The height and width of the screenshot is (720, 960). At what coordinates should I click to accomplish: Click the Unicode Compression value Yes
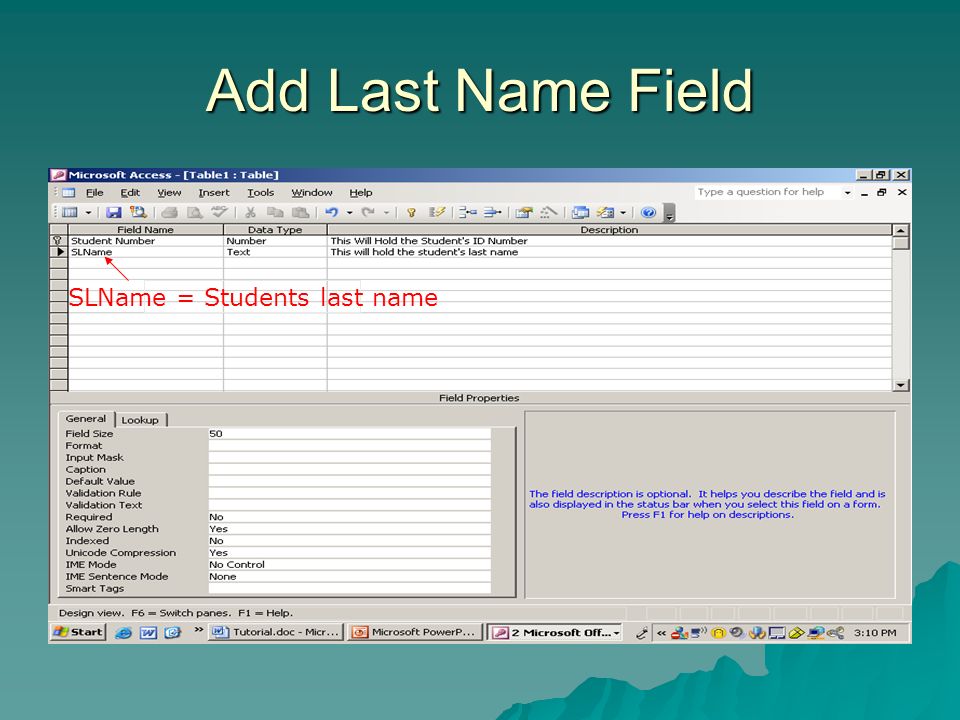350,552
